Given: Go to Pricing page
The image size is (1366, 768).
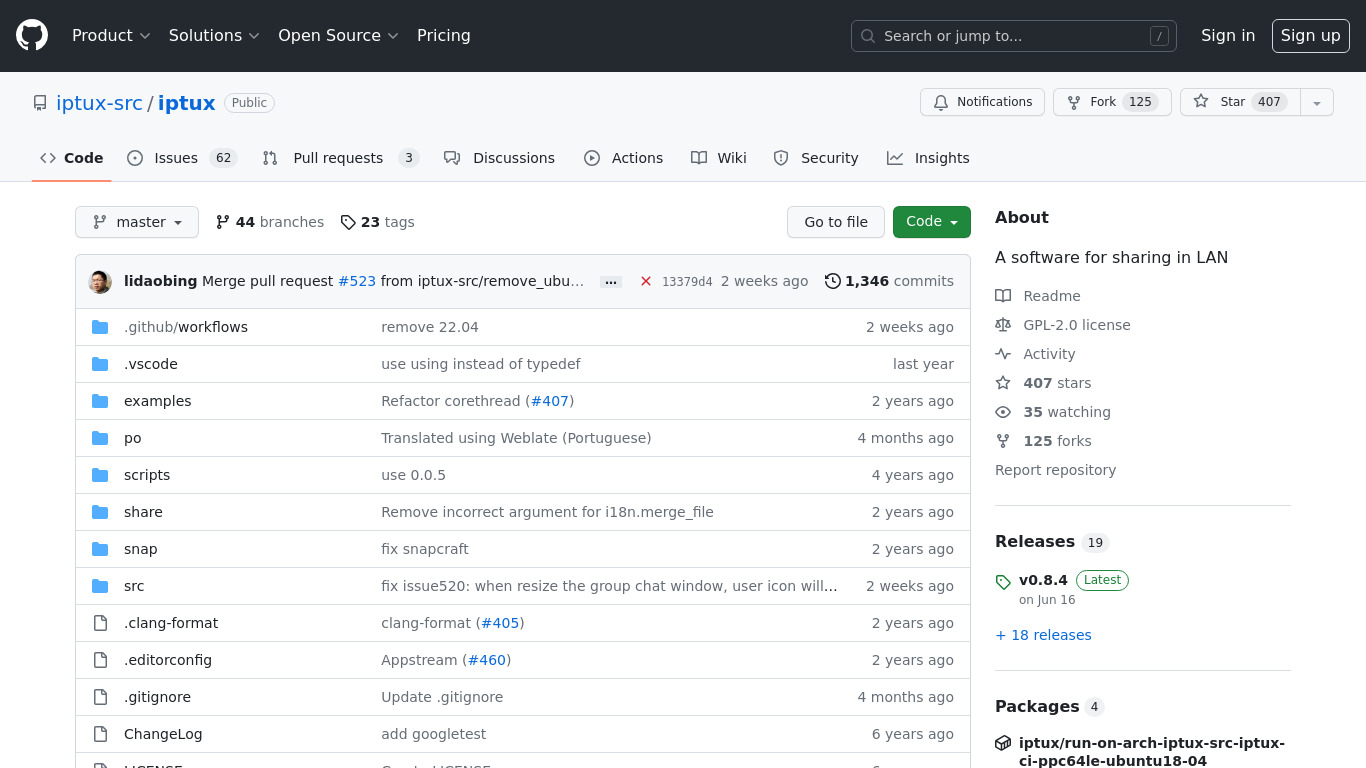Looking at the screenshot, I should 443,36.
